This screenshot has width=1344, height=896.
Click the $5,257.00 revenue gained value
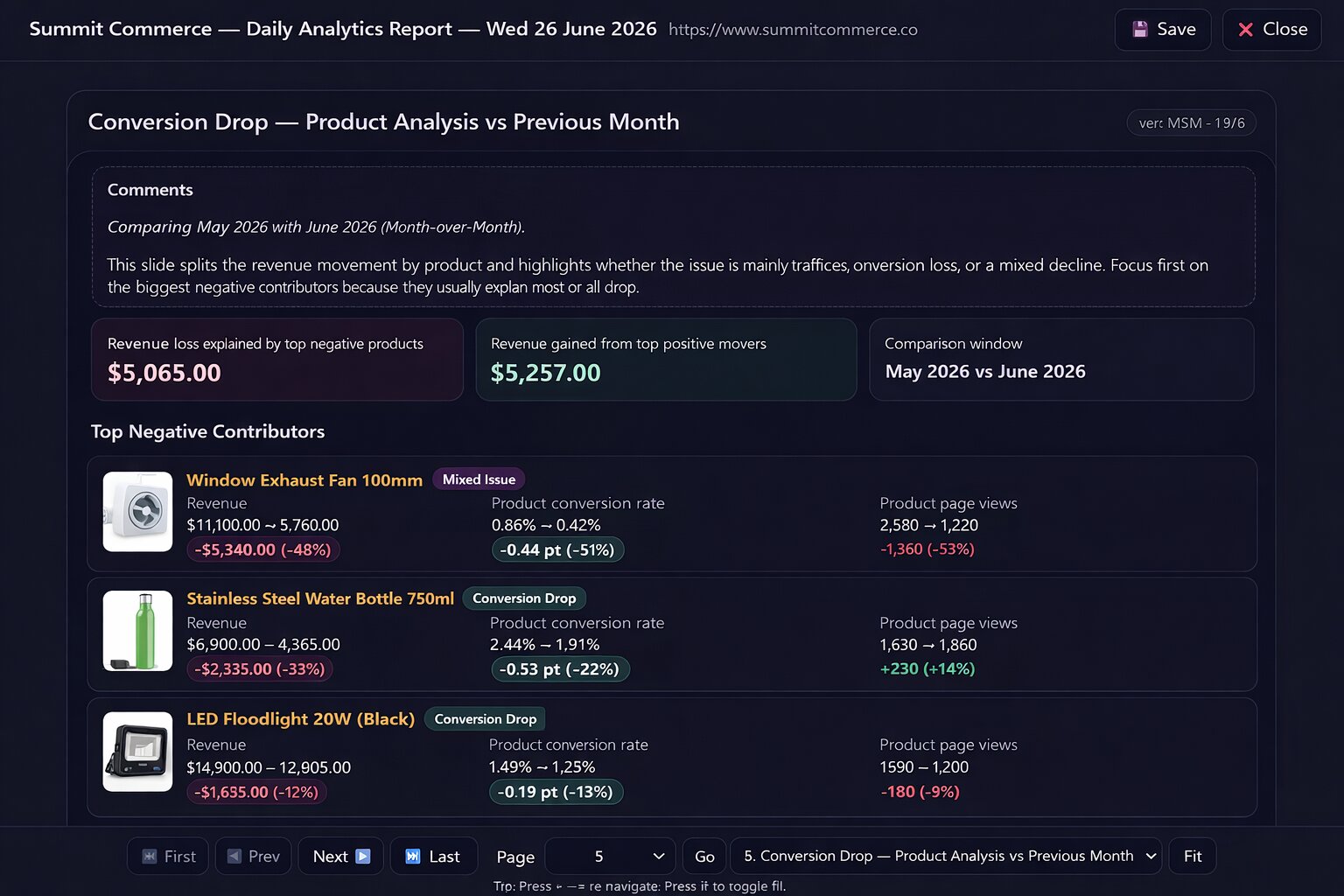pyautogui.click(x=546, y=374)
